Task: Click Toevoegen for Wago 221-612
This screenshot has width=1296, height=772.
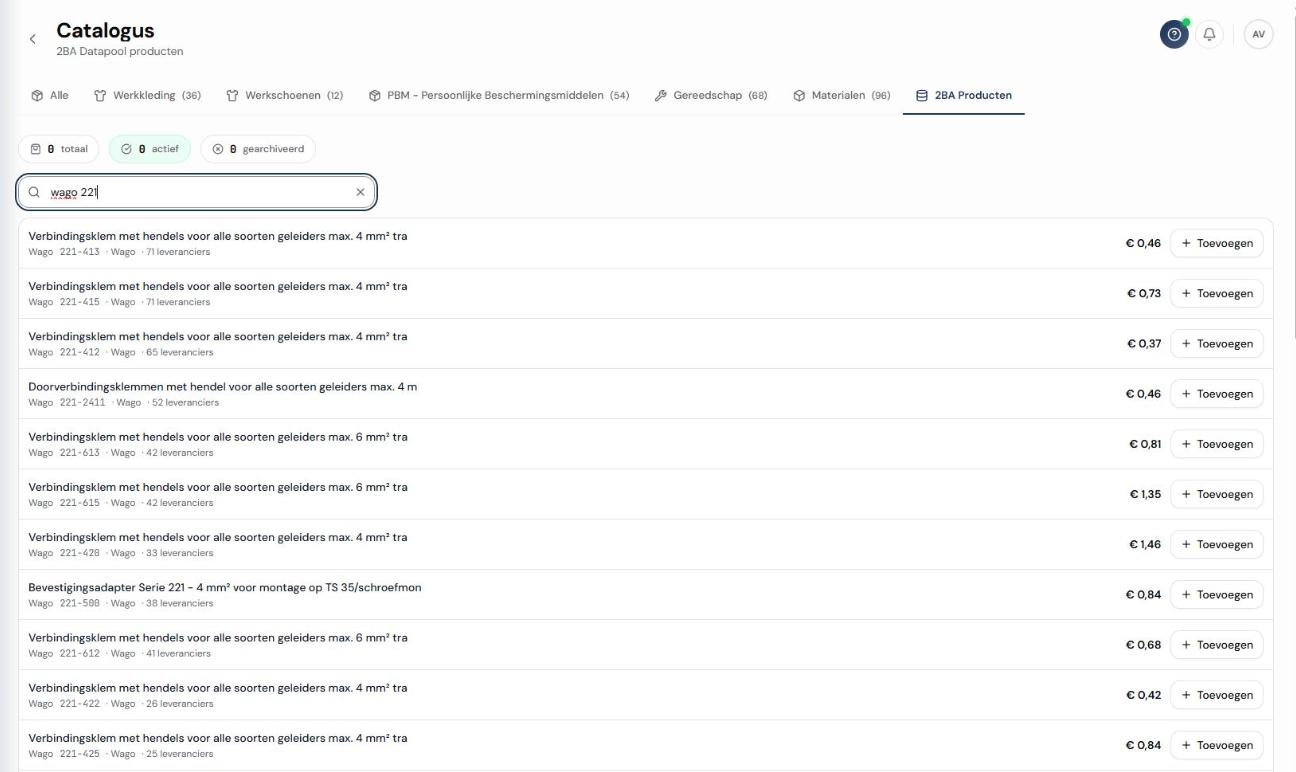Action: [1216, 645]
